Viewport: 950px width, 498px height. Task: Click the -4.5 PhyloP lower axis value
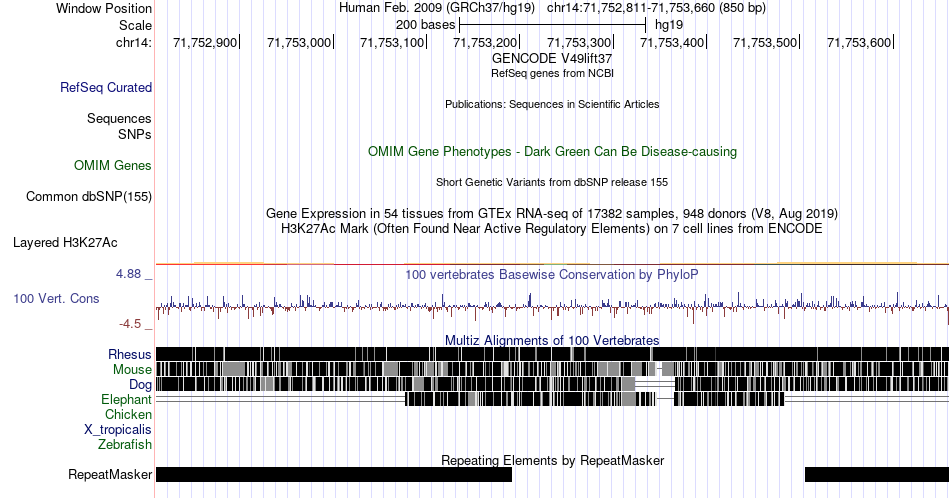click(130, 324)
